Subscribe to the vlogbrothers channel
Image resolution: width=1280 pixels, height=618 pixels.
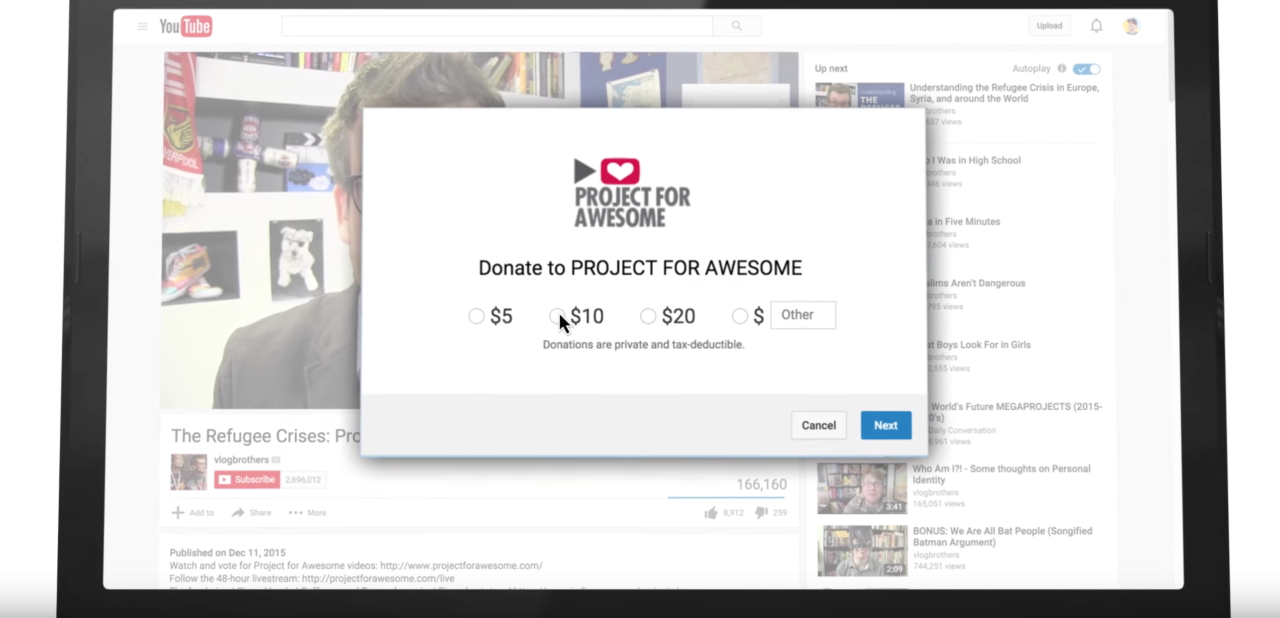click(x=247, y=480)
